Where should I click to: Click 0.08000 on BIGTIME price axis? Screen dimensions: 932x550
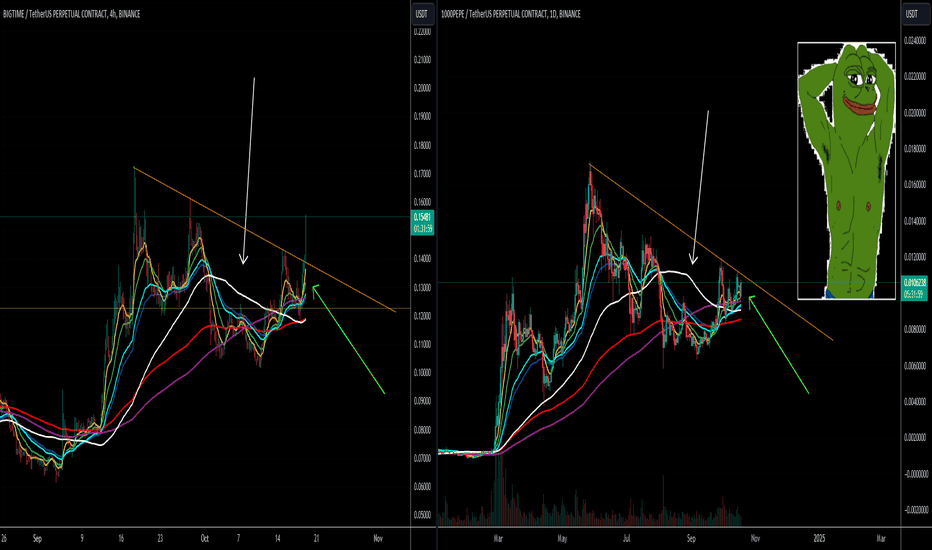423,430
